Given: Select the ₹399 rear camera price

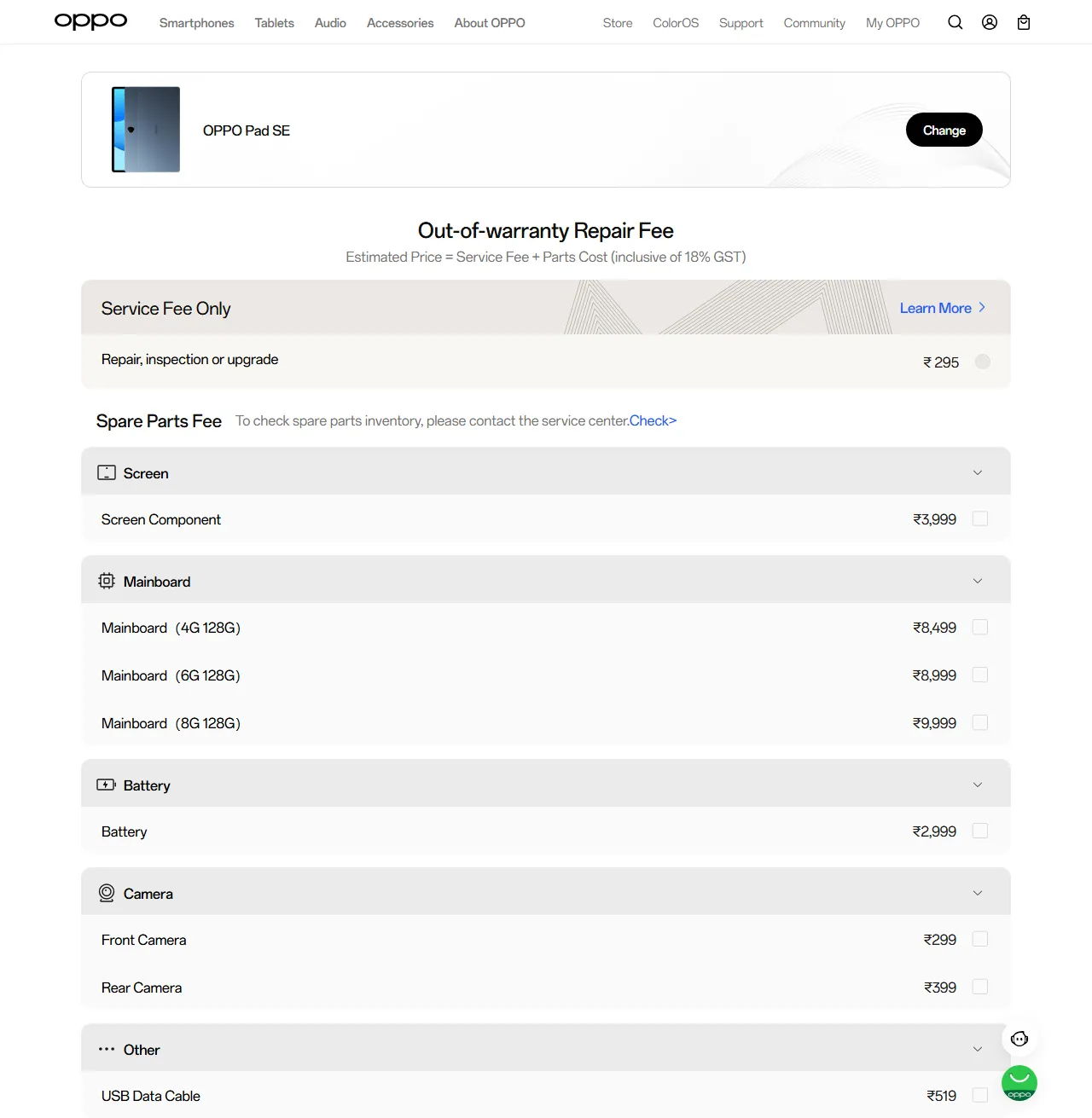Looking at the screenshot, I should (x=940, y=987).
